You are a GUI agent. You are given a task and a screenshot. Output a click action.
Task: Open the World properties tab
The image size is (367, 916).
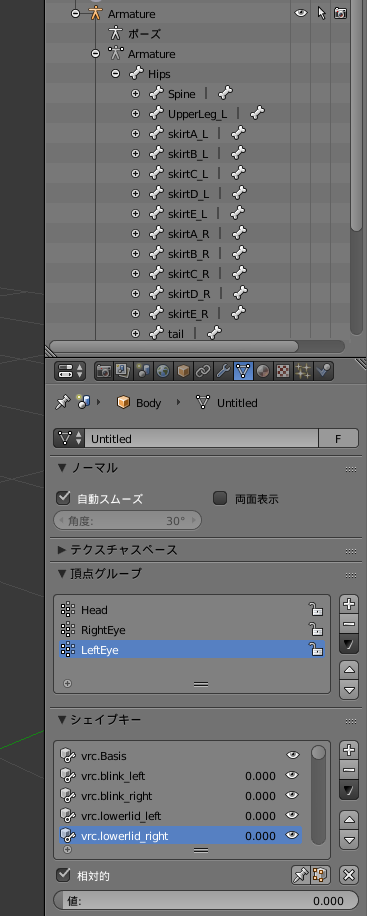coord(164,371)
